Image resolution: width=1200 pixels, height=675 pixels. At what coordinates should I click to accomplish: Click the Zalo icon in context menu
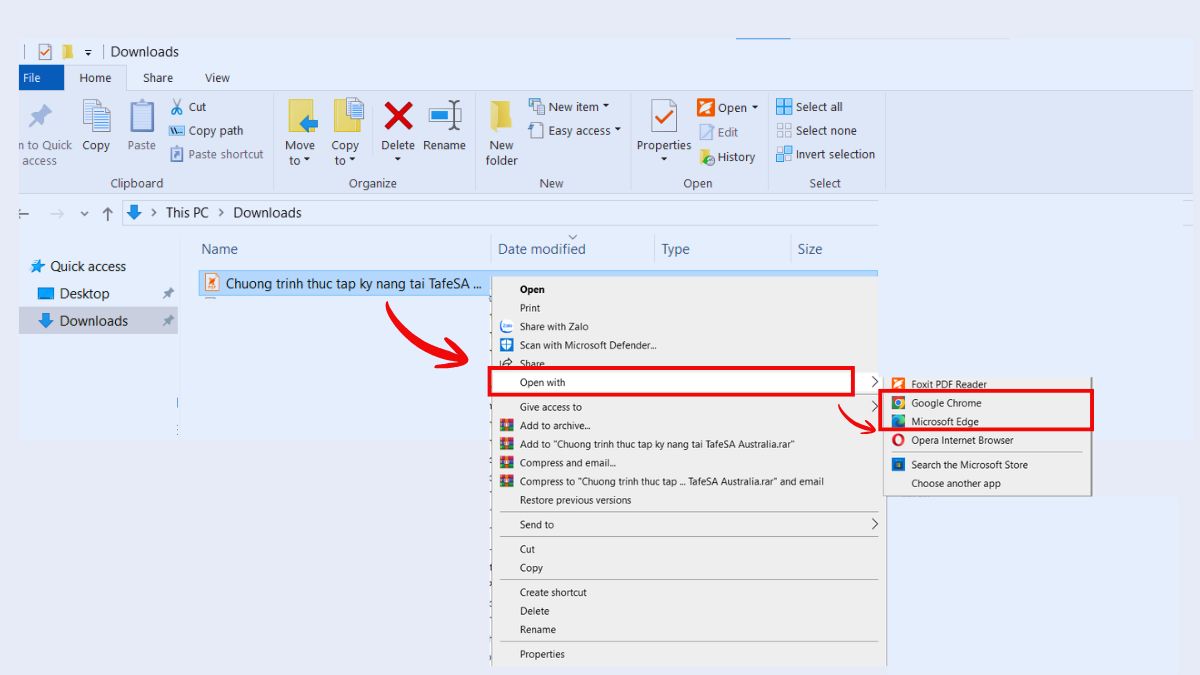pyautogui.click(x=506, y=327)
